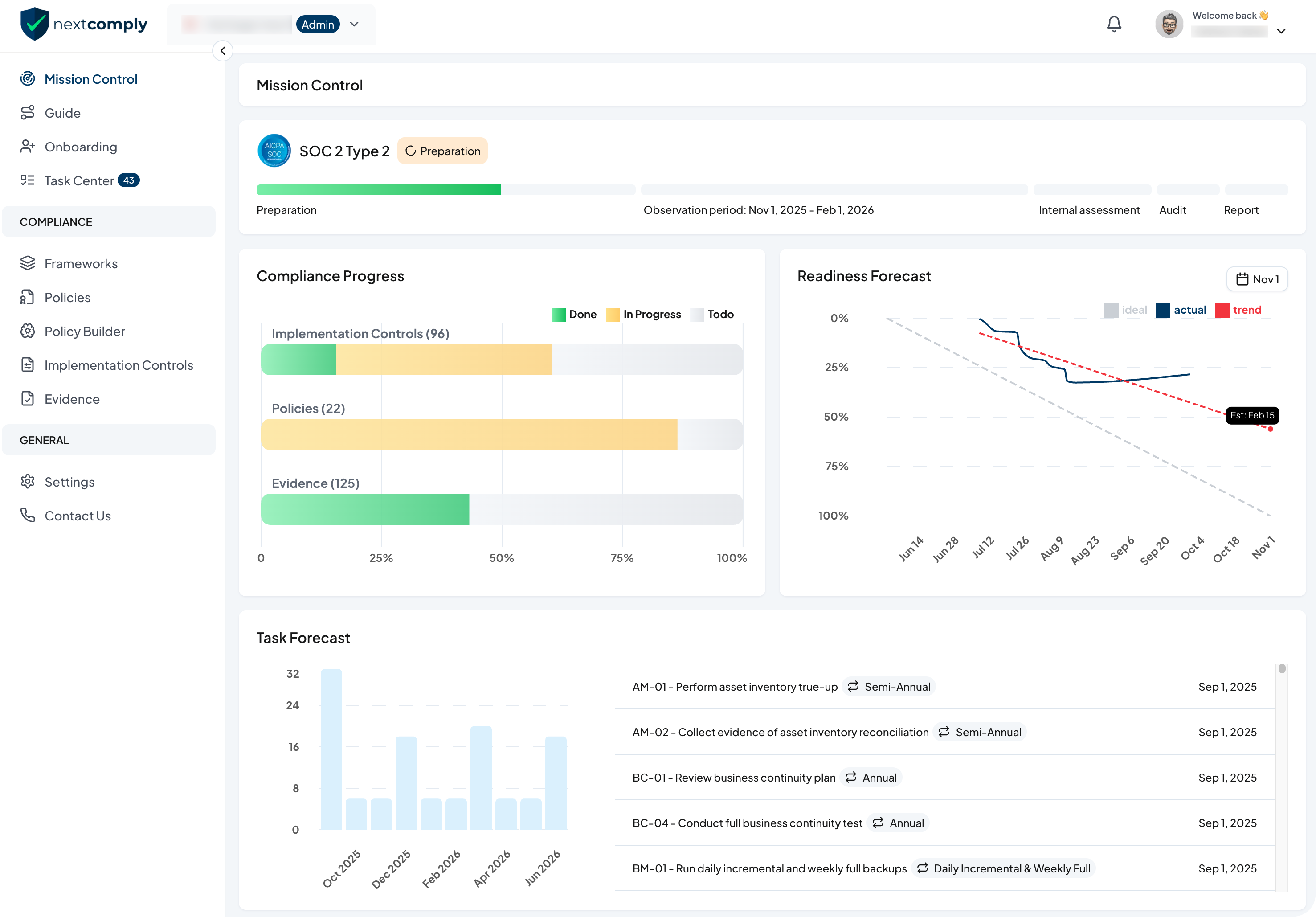Viewport: 1316px width, 917px height.
Task: Click the Onboarding user-plus icon
Action: point(28,147)
